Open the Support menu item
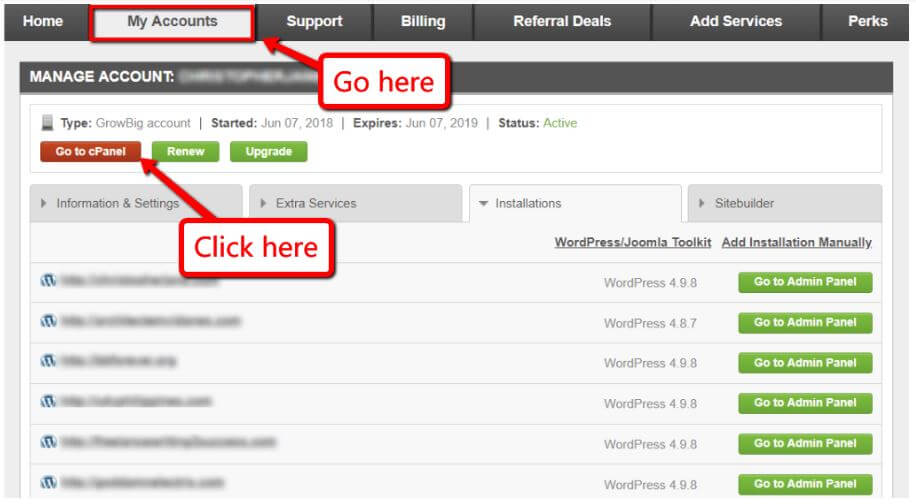The width and height of the screenshot is (916, 504). pos(314,22)
